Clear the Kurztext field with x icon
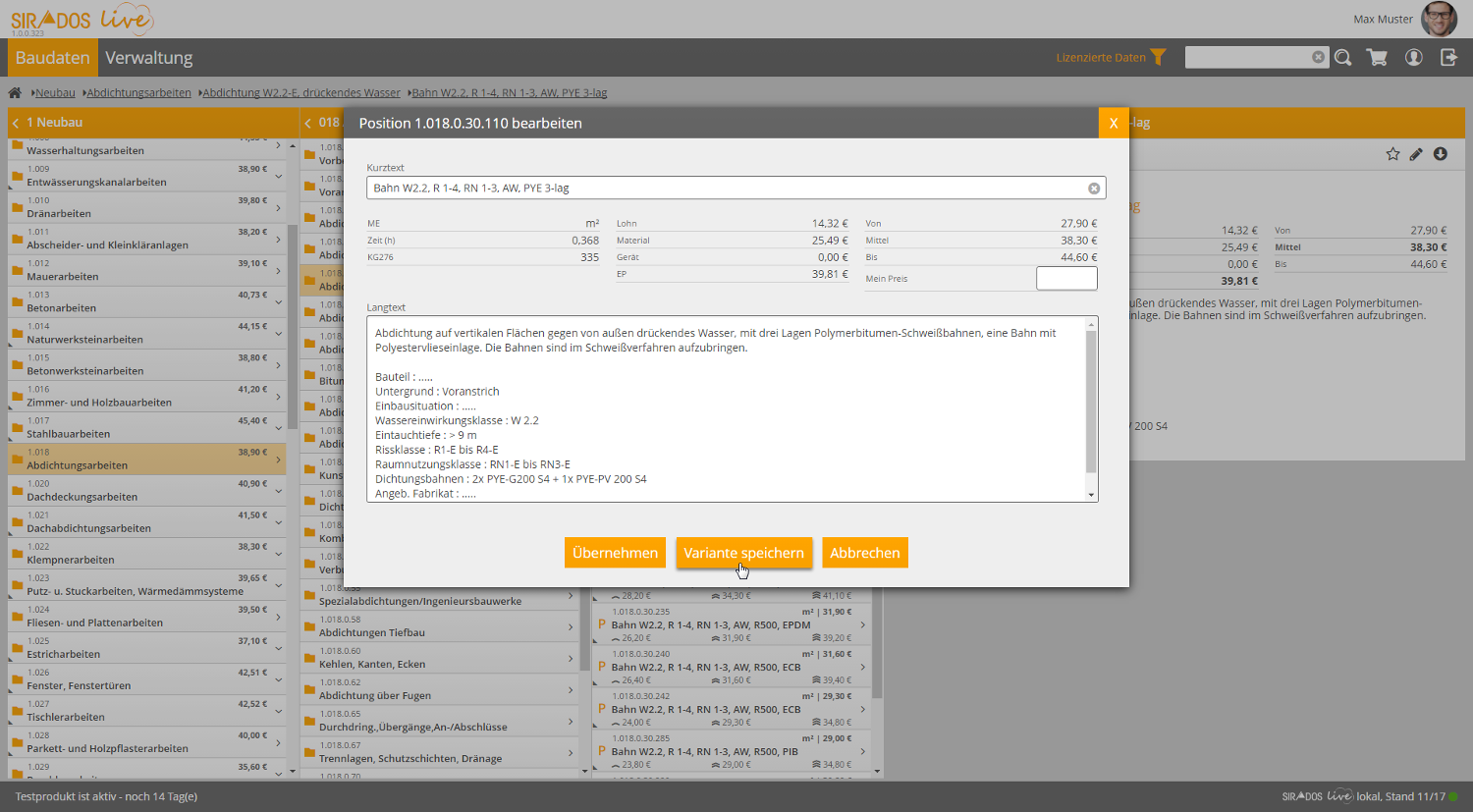Viewport: 1473px width, 812px height. [1094, 189]
